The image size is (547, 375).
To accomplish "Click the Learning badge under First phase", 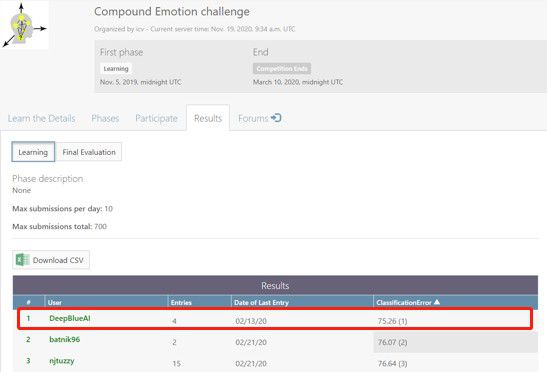I will tap(116, 69).
